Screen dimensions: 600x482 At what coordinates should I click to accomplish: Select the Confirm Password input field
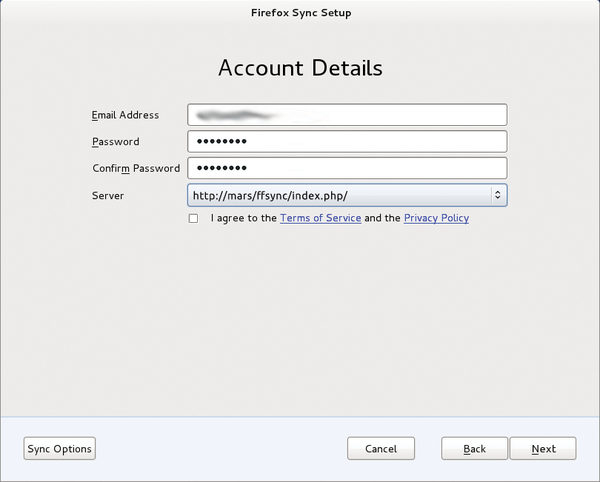click(x=347, y=168)
